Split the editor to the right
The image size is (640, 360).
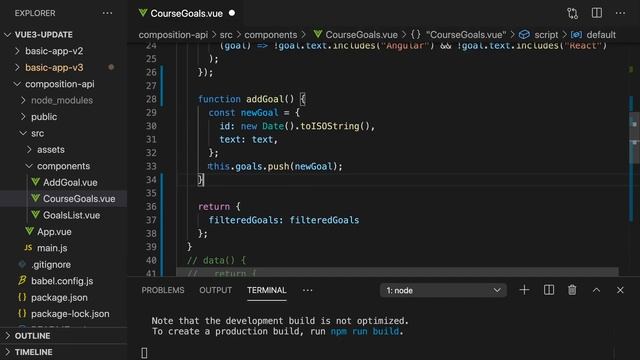pyautogui.click(x=596, y=13)
